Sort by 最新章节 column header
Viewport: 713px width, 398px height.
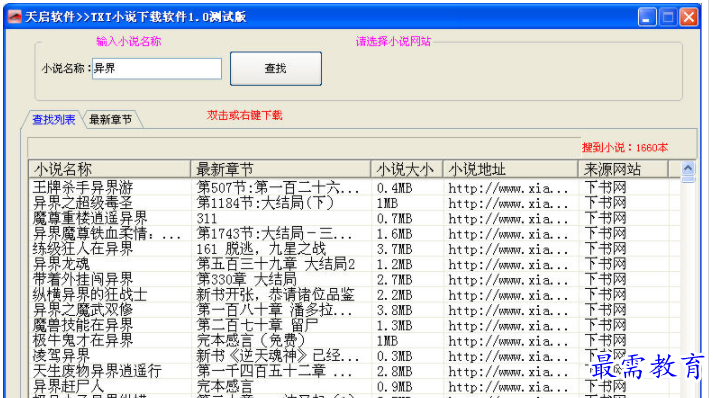(281, 169)
